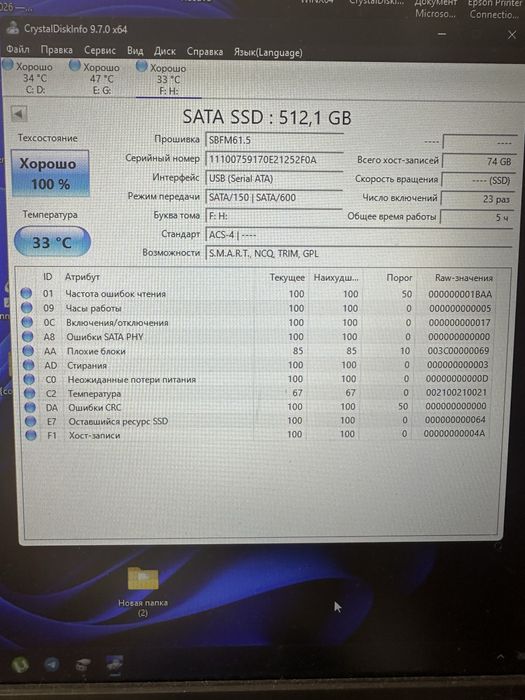Close the CrystalDiskInfo window
The image size is (525, 700).
coord(512,35)
